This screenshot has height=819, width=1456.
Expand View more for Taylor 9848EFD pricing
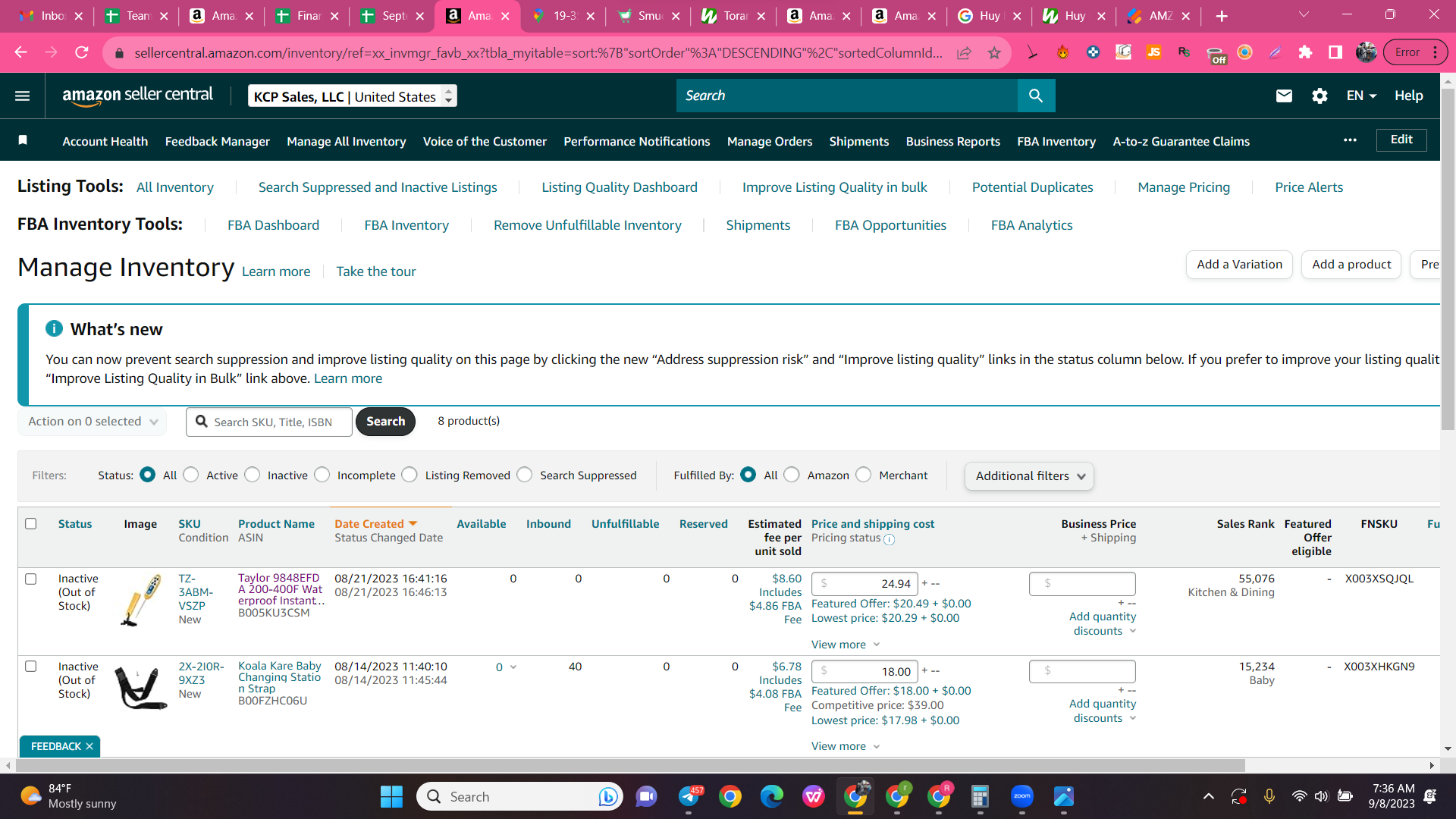[x=846, y=645]
